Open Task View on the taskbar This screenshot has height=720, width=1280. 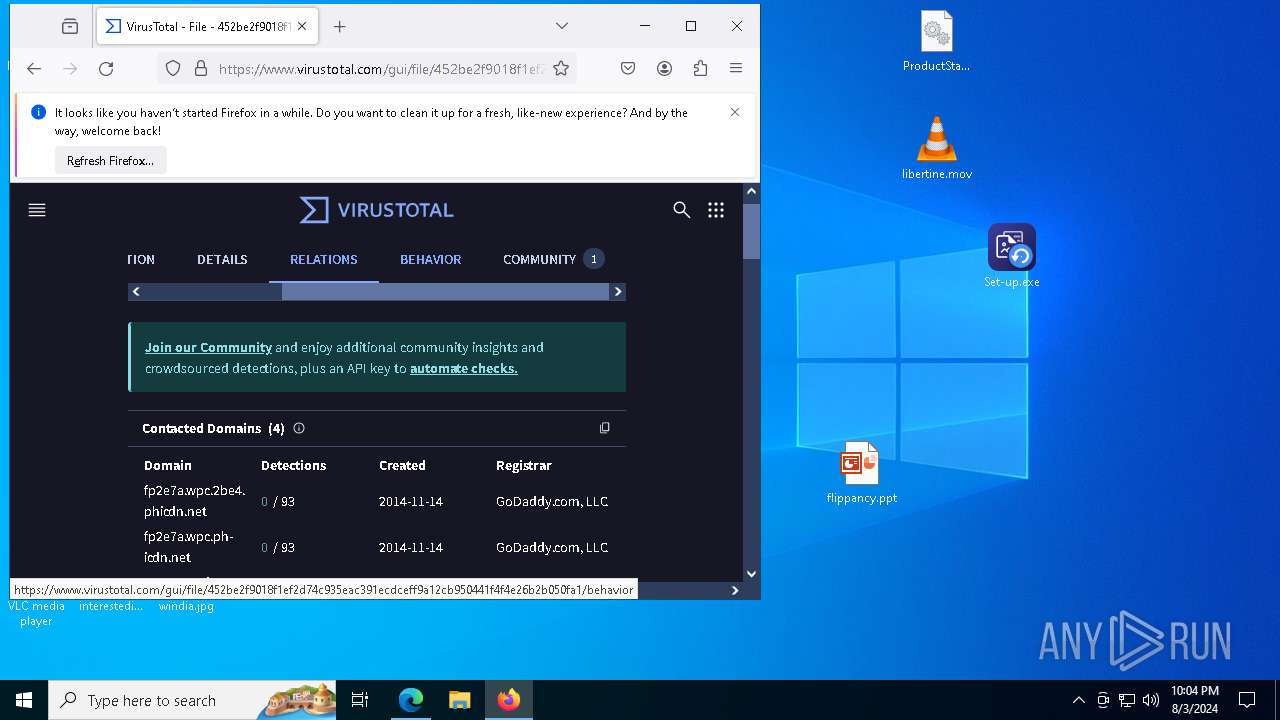(360, 700)
